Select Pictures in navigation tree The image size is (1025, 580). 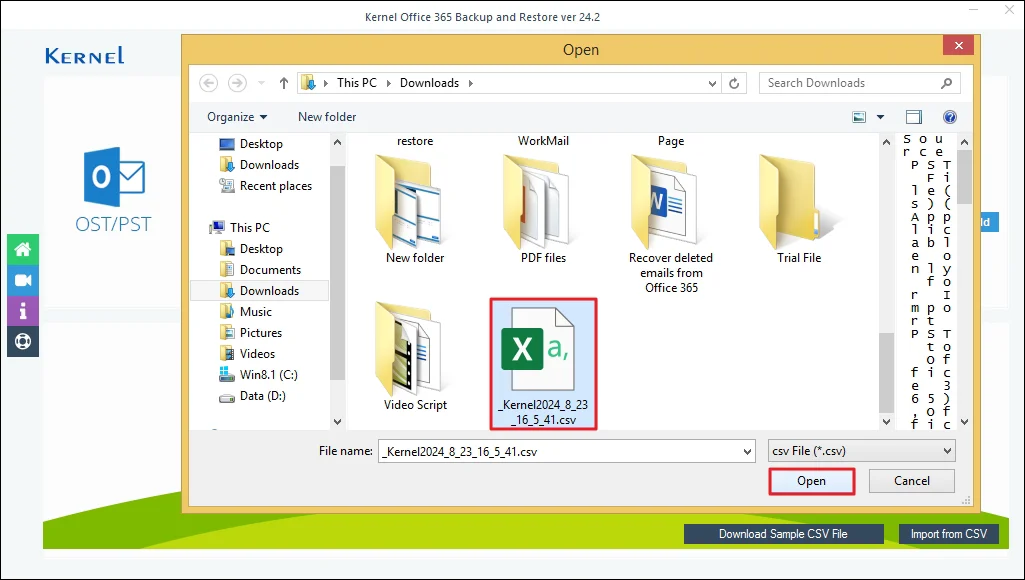click(252, 332)
